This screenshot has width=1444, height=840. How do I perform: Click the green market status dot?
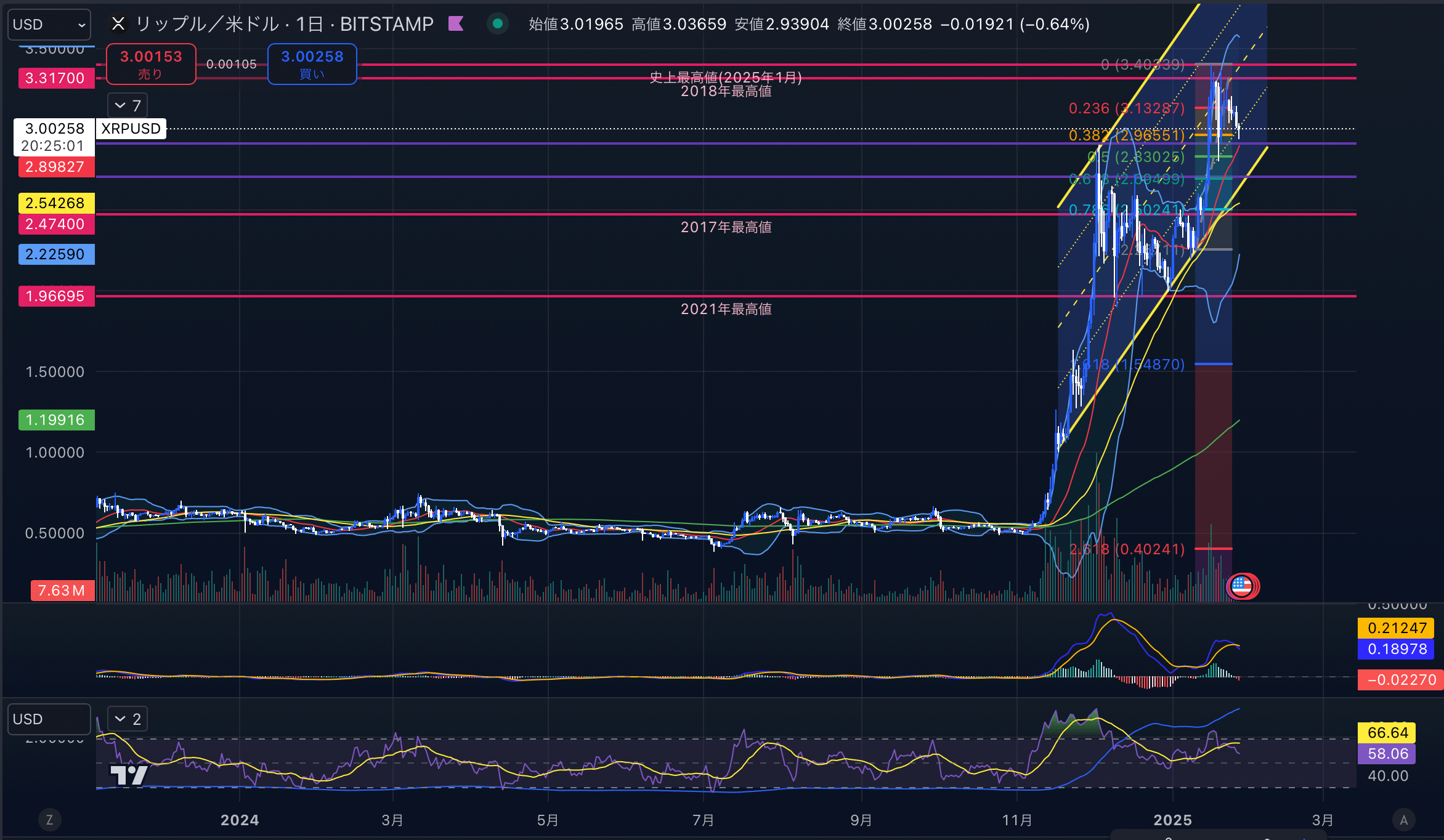(x=498, y=24)
